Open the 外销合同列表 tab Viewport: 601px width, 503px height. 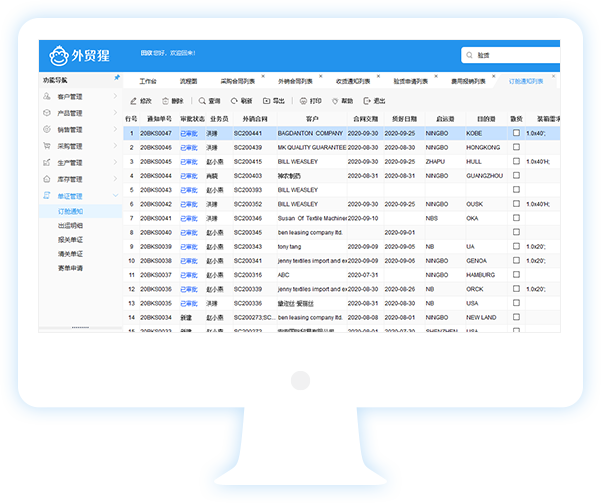coord(295,81)
